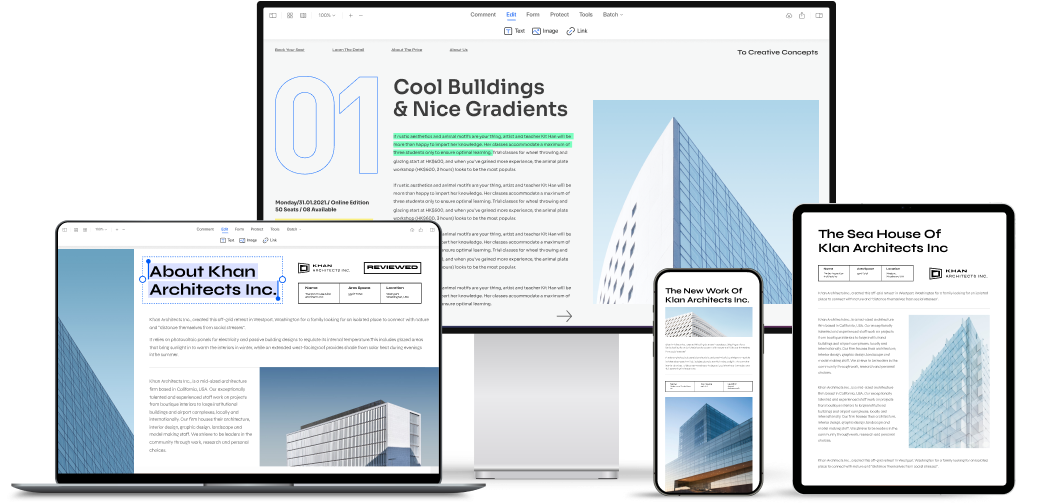Toggle right panel icon on monitor window
The image size is (1064, 503).
click(x=819, y=15)
